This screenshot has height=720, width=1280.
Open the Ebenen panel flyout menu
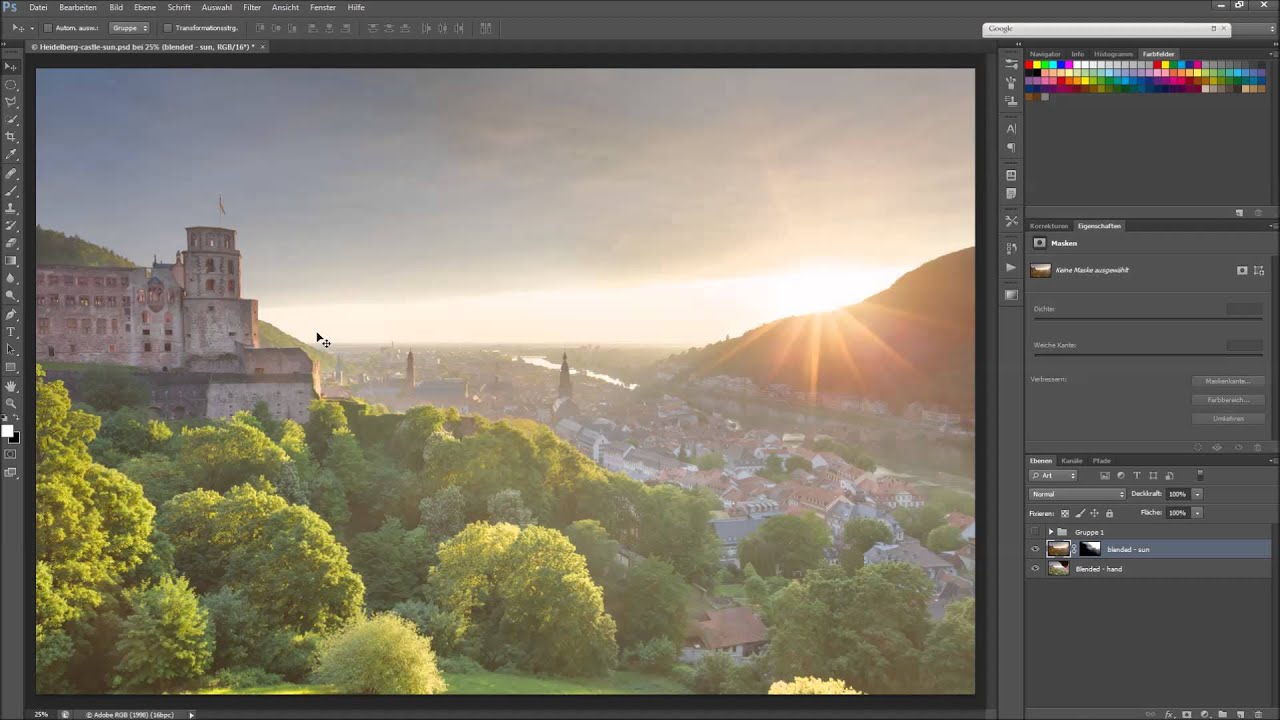coord(1273,461)
